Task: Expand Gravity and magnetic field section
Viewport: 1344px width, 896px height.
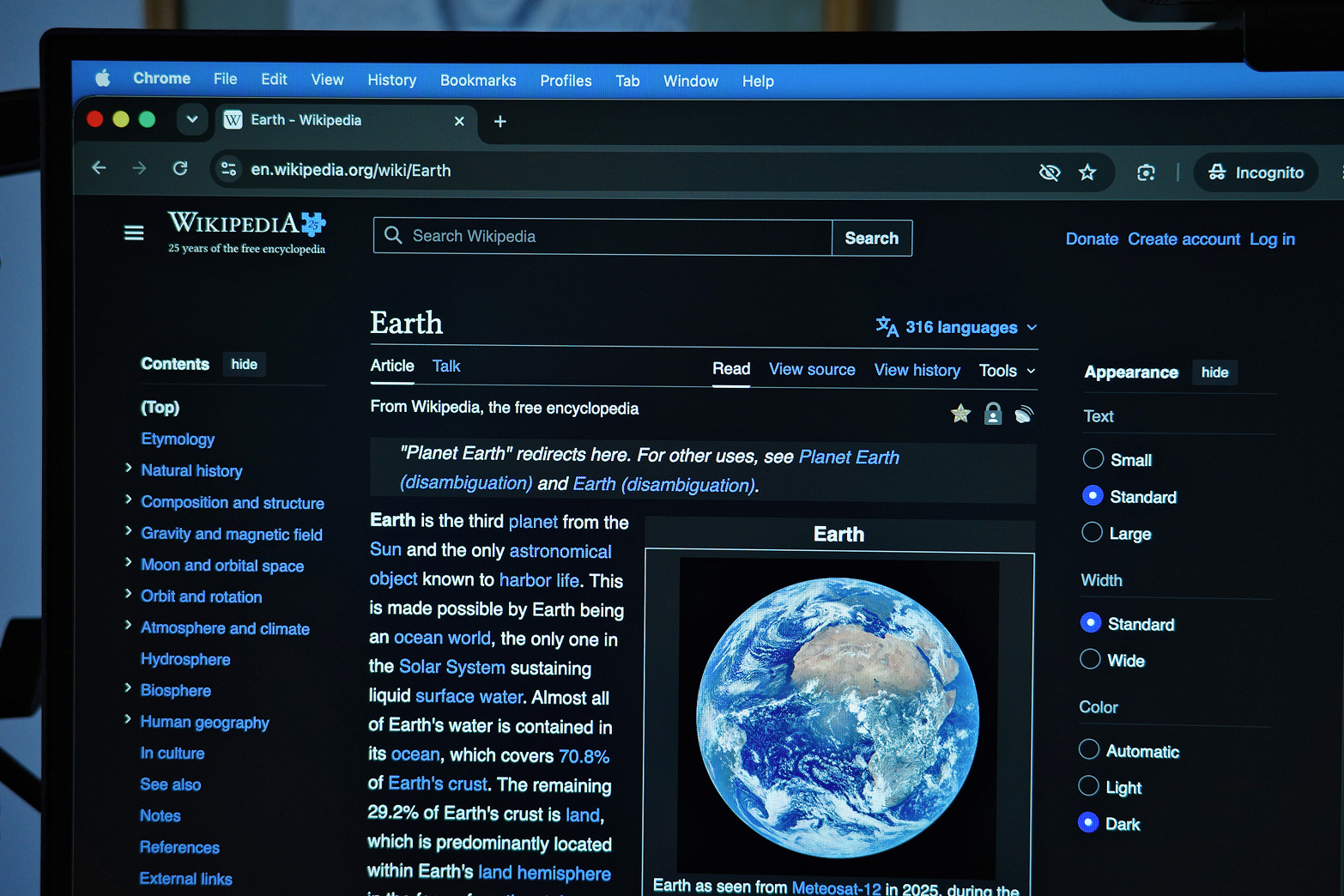Action: click(128, 531)
